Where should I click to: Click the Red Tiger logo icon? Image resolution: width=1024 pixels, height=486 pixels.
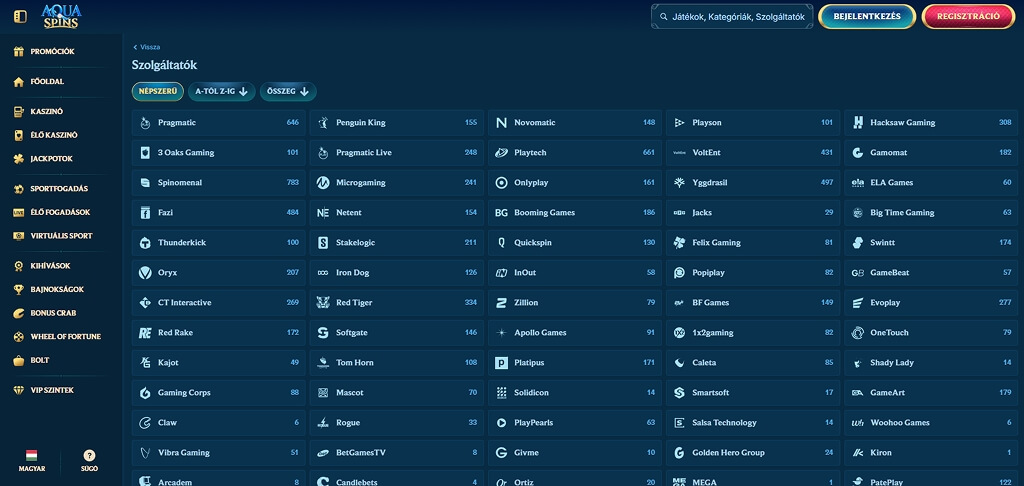[323, 303]
